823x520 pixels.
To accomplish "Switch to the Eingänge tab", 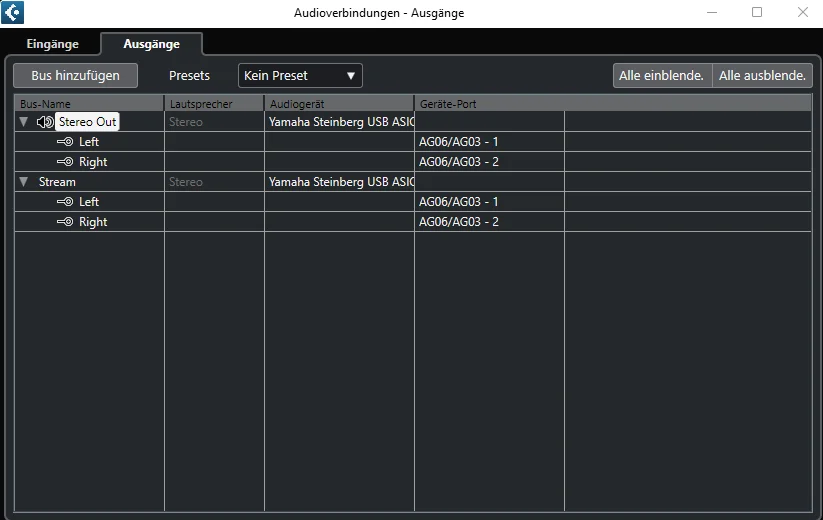I will click(52, 44).
